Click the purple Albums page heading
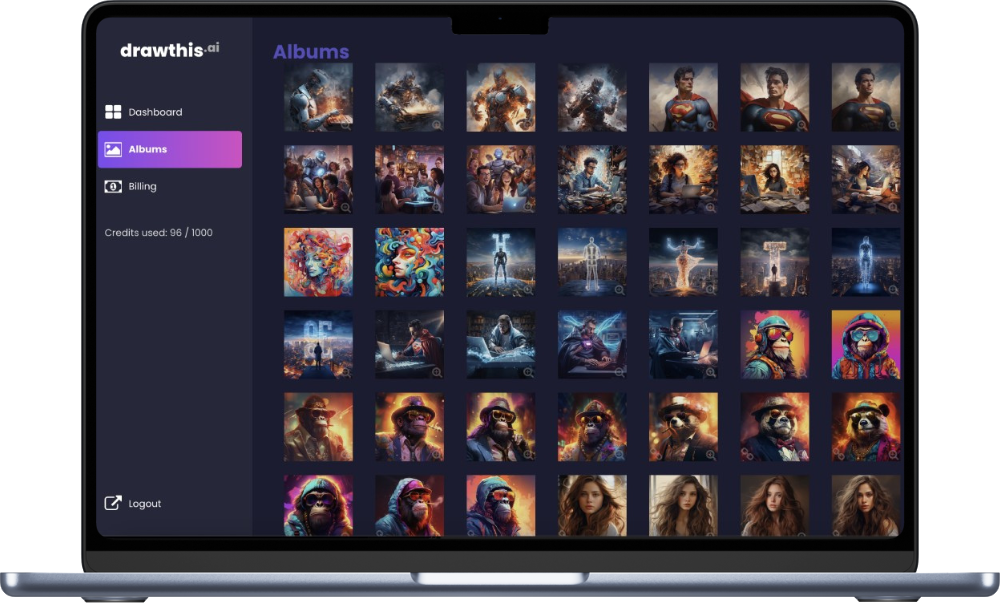Image resolution: width=1000 pixels, height=603 pixels. pyautogui.click(x=311, y=52)
